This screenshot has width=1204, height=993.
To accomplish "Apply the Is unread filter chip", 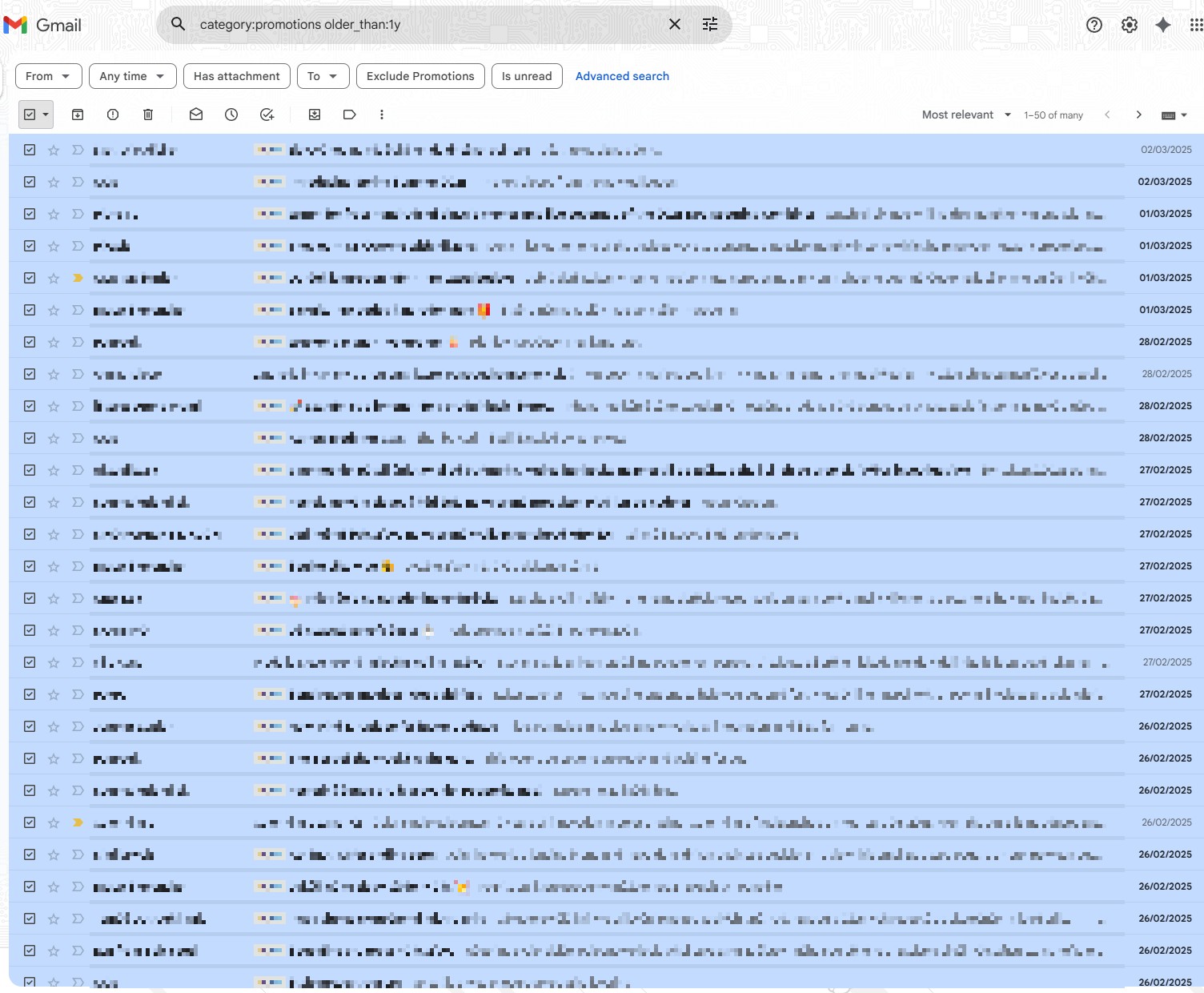I will 527,76.
